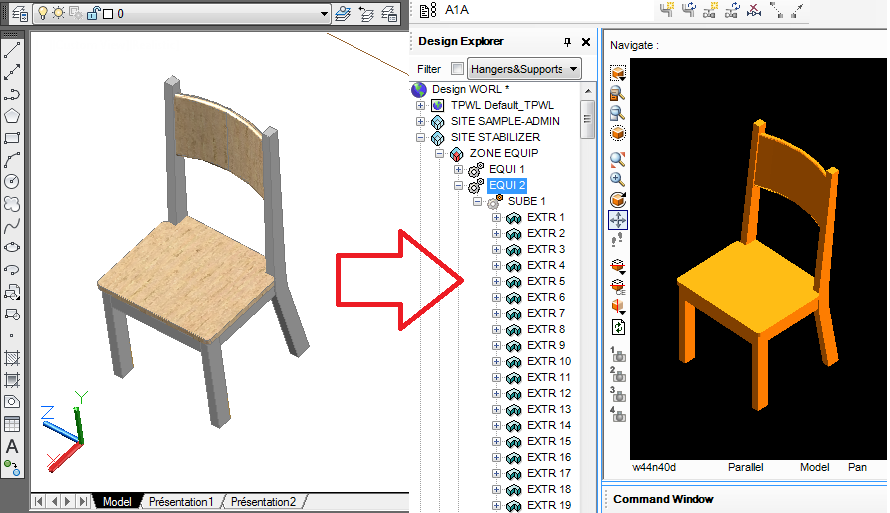
Task: Collapse ZONE EQUIP node
Action: pos(439,153)
